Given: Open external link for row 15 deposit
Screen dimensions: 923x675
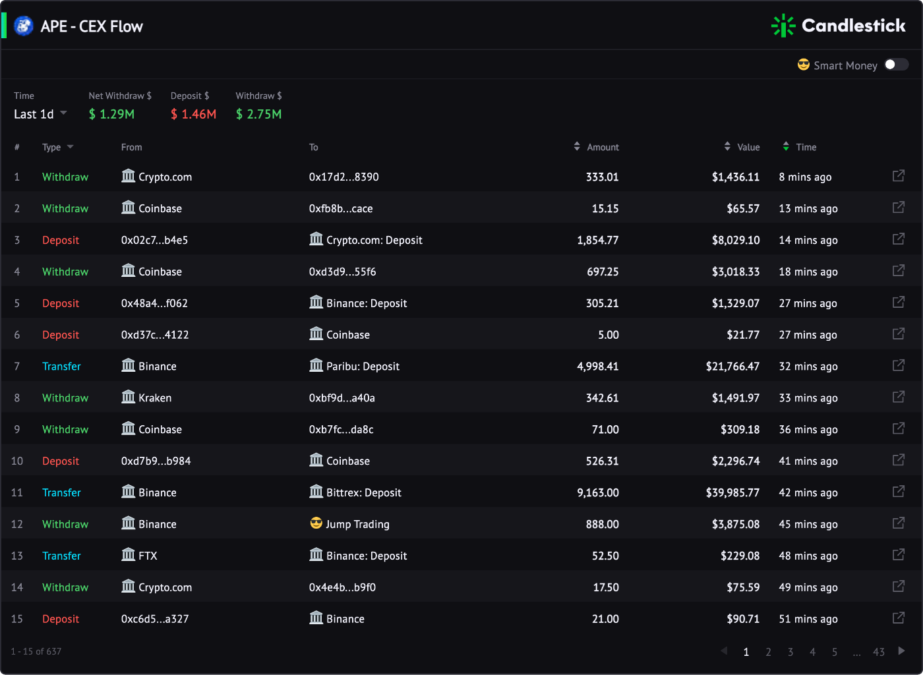Looking at the screenshot, I should click(898, 618).
